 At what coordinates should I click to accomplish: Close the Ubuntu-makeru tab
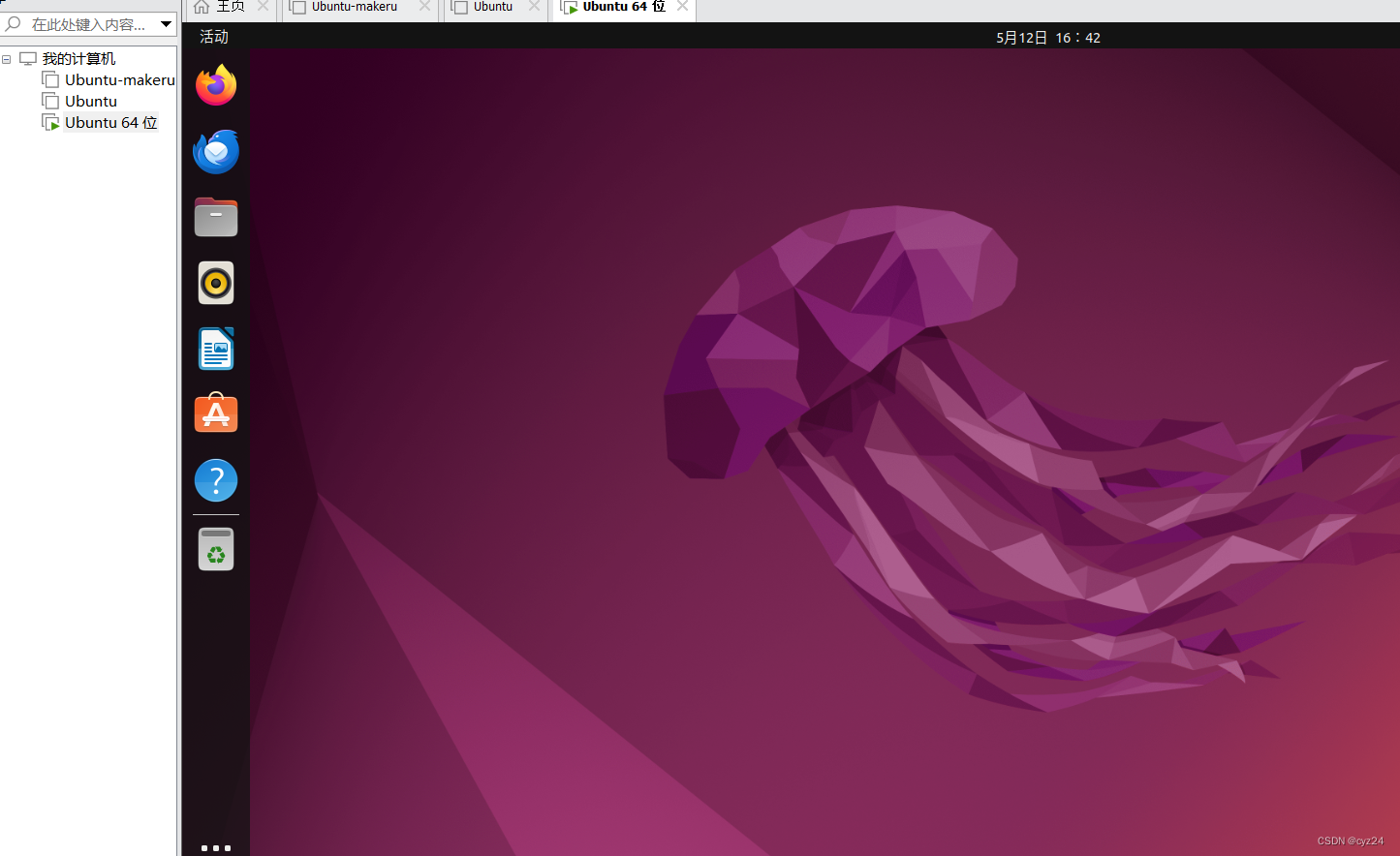(x=424, y=6)
